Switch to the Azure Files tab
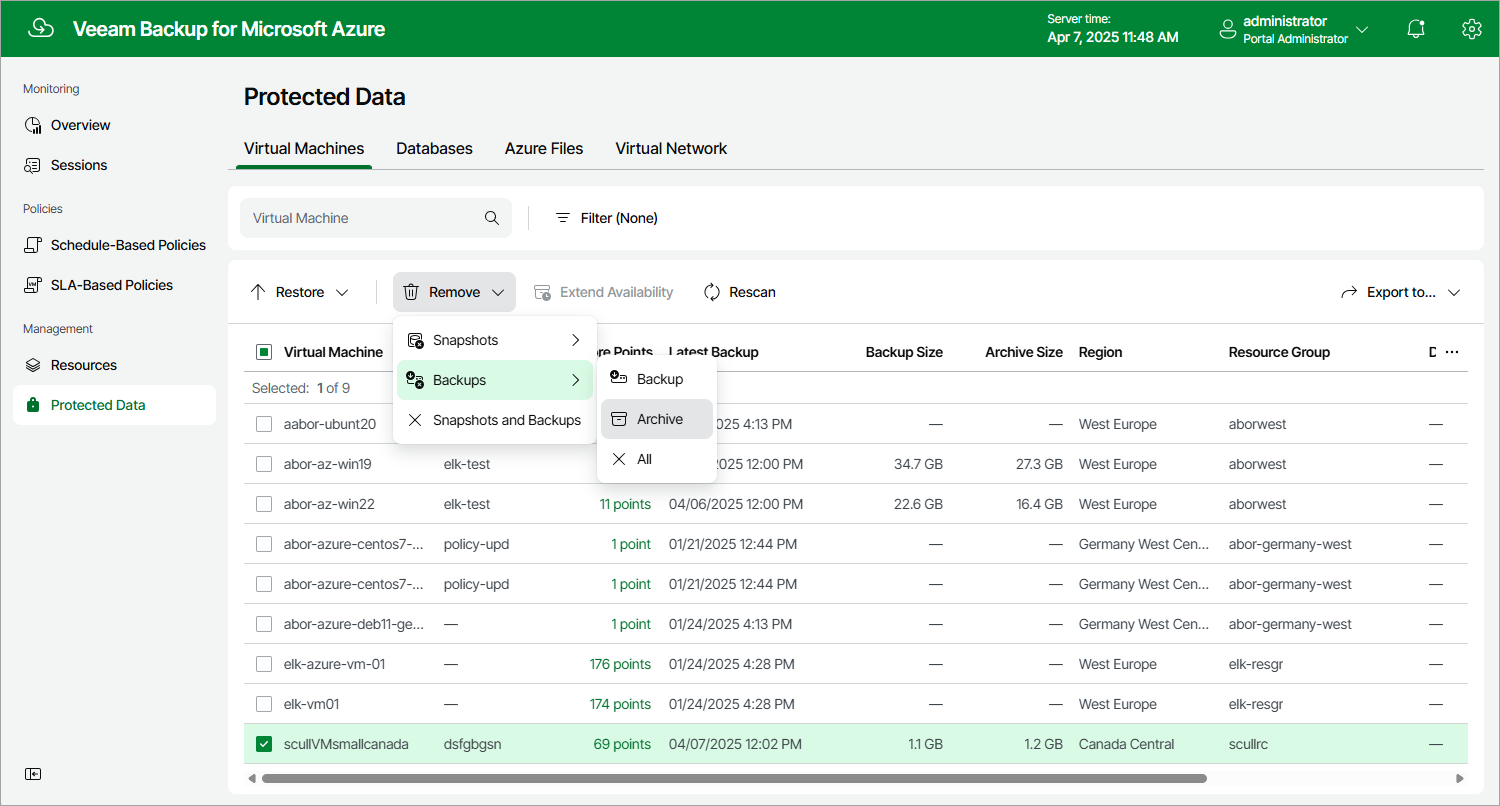1500x806 pixels. tap(544, 148)
